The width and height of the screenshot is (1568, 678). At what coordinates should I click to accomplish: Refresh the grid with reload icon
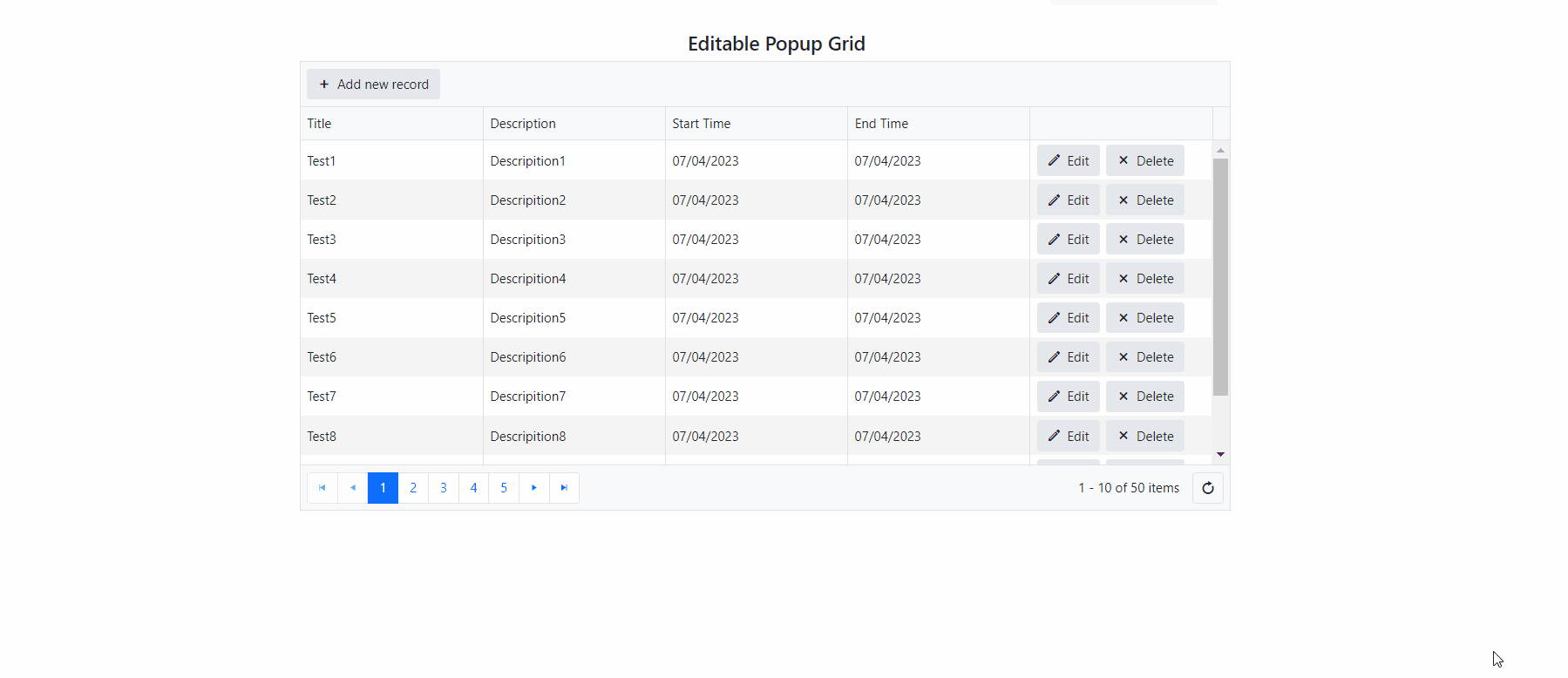(1208, 488)
